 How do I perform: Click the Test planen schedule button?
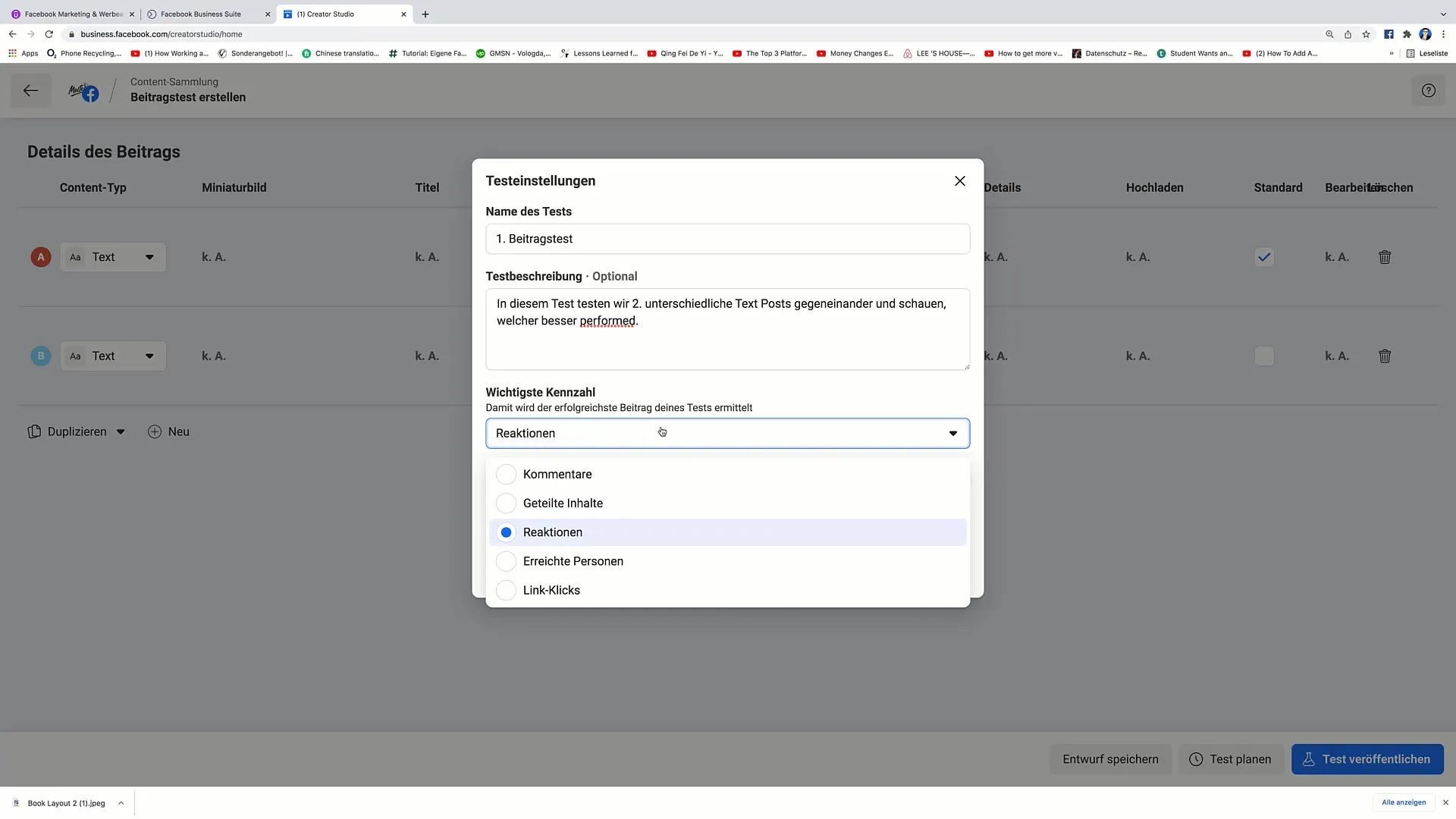[x=1231, y=759]
